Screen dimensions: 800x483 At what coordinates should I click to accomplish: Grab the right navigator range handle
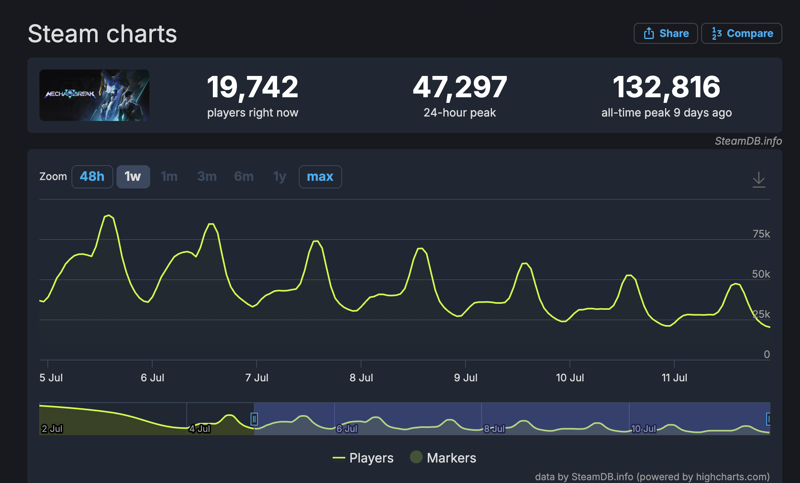point(768,419)
